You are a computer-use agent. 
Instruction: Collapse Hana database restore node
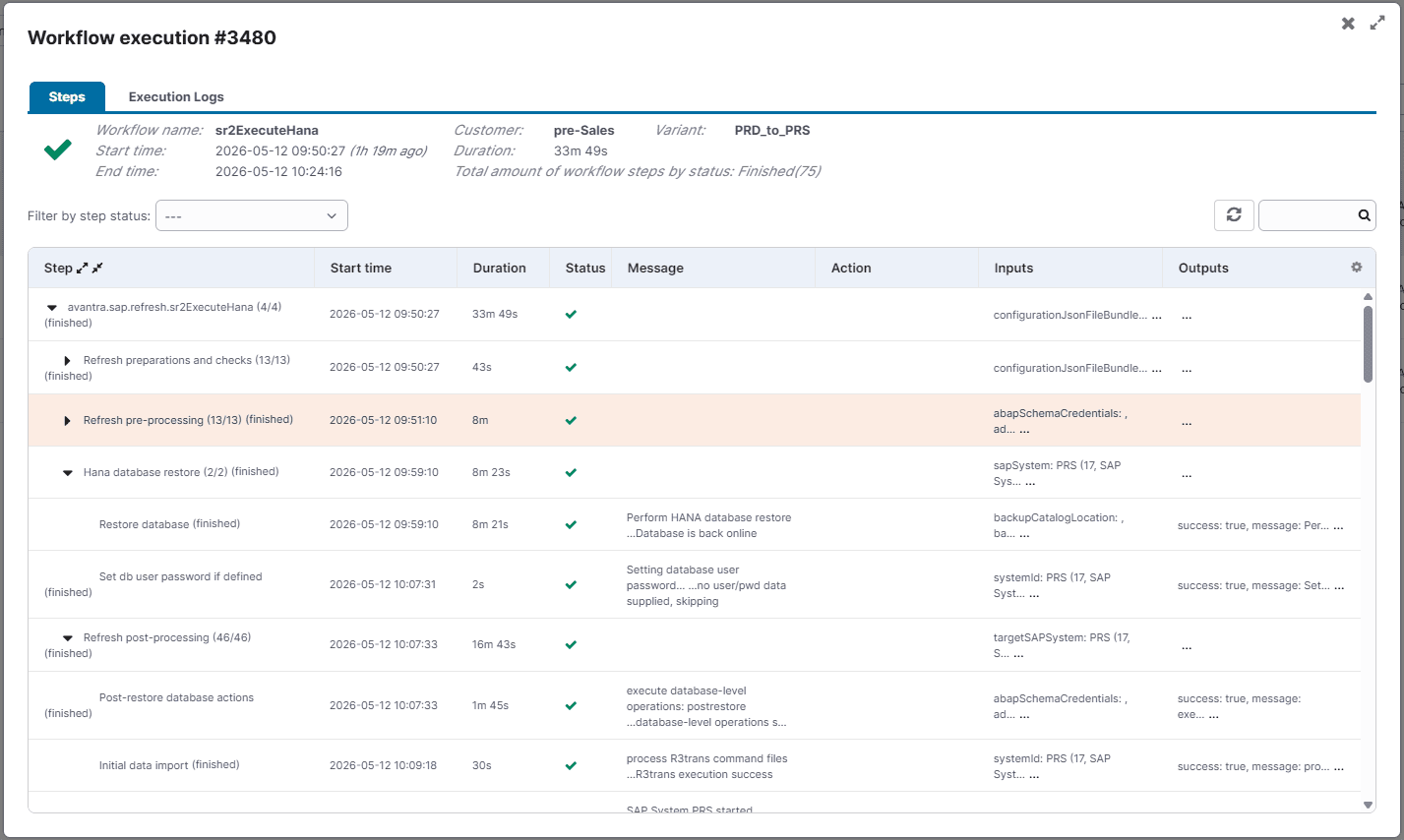click(x=68, y=473)
